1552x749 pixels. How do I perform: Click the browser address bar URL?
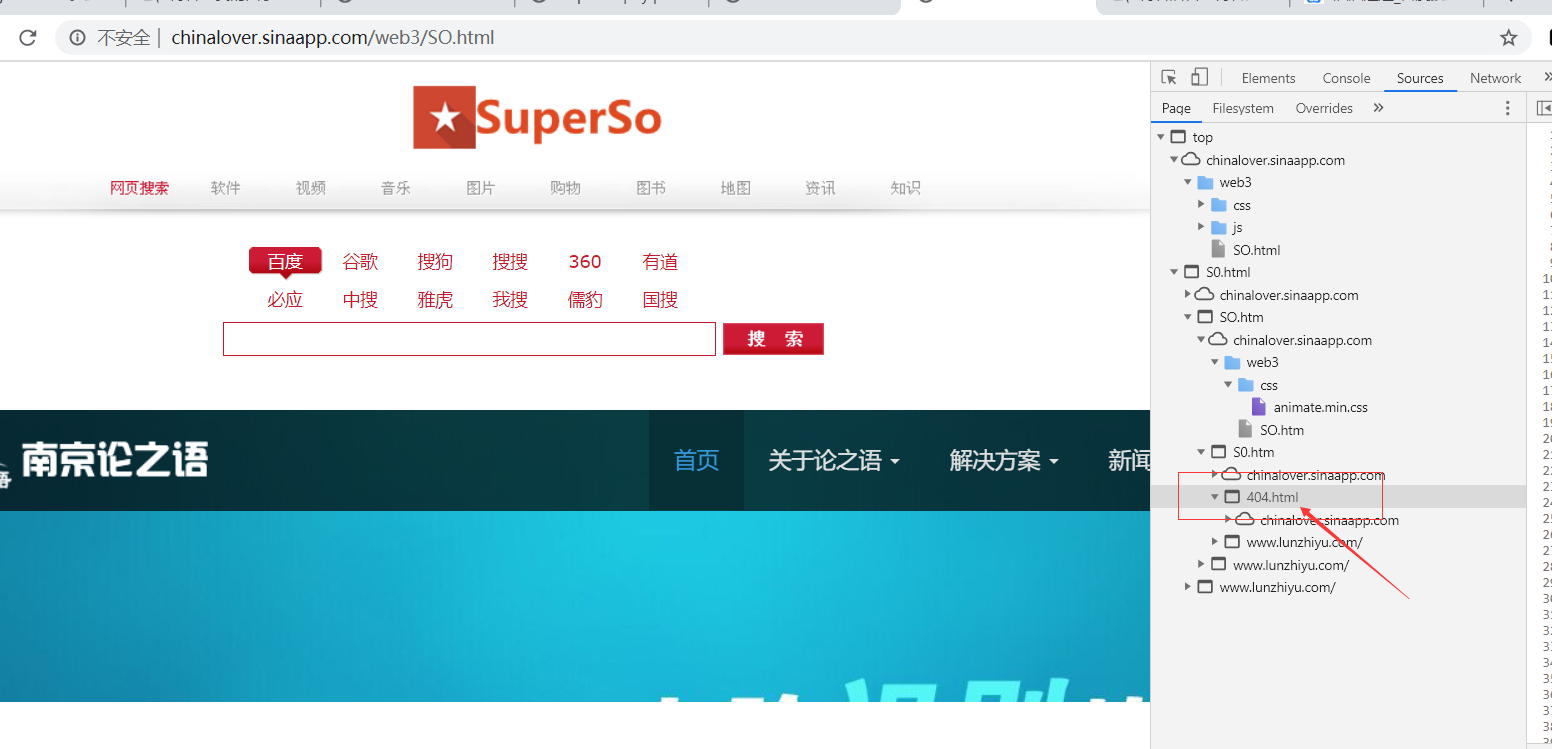pos(333,38)
